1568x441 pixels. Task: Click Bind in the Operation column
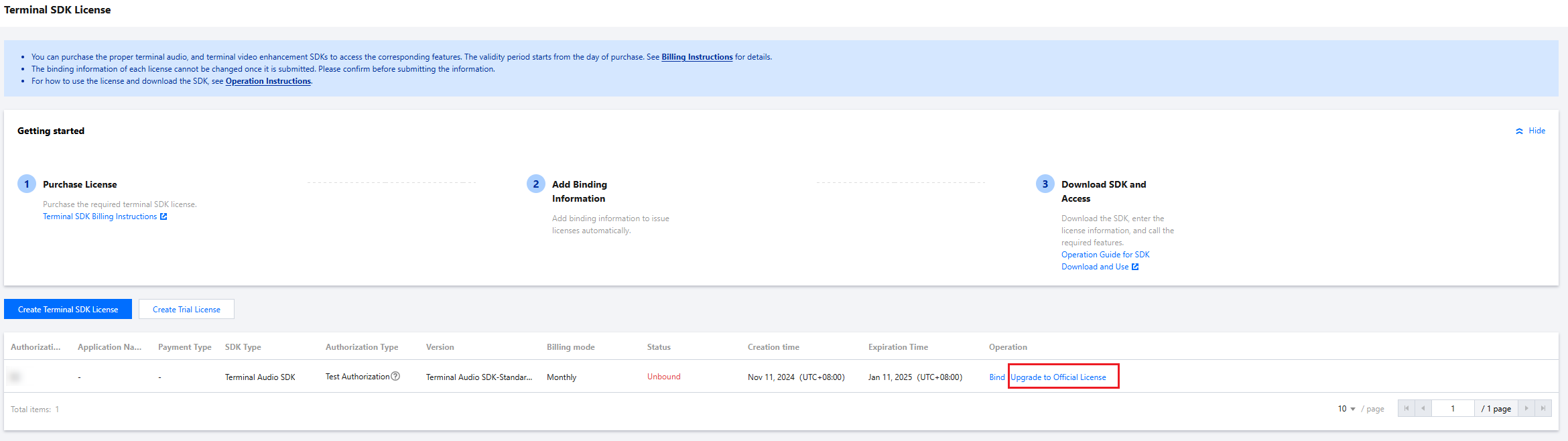click(996, 377)
